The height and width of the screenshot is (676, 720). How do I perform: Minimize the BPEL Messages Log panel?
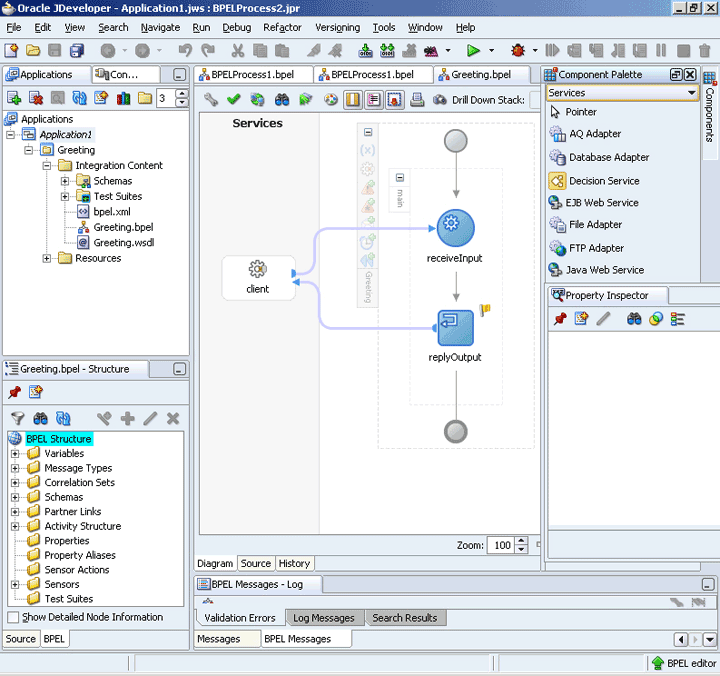[708, 585]
